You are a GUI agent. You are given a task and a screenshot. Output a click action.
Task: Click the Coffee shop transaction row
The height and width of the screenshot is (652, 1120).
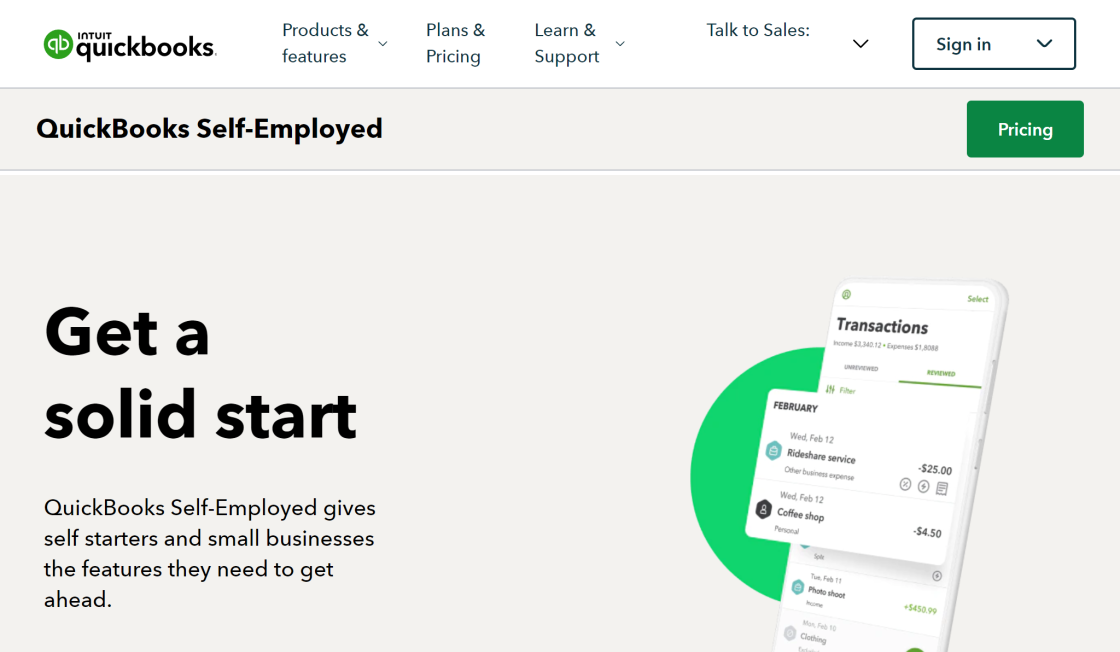click(850, 519)
